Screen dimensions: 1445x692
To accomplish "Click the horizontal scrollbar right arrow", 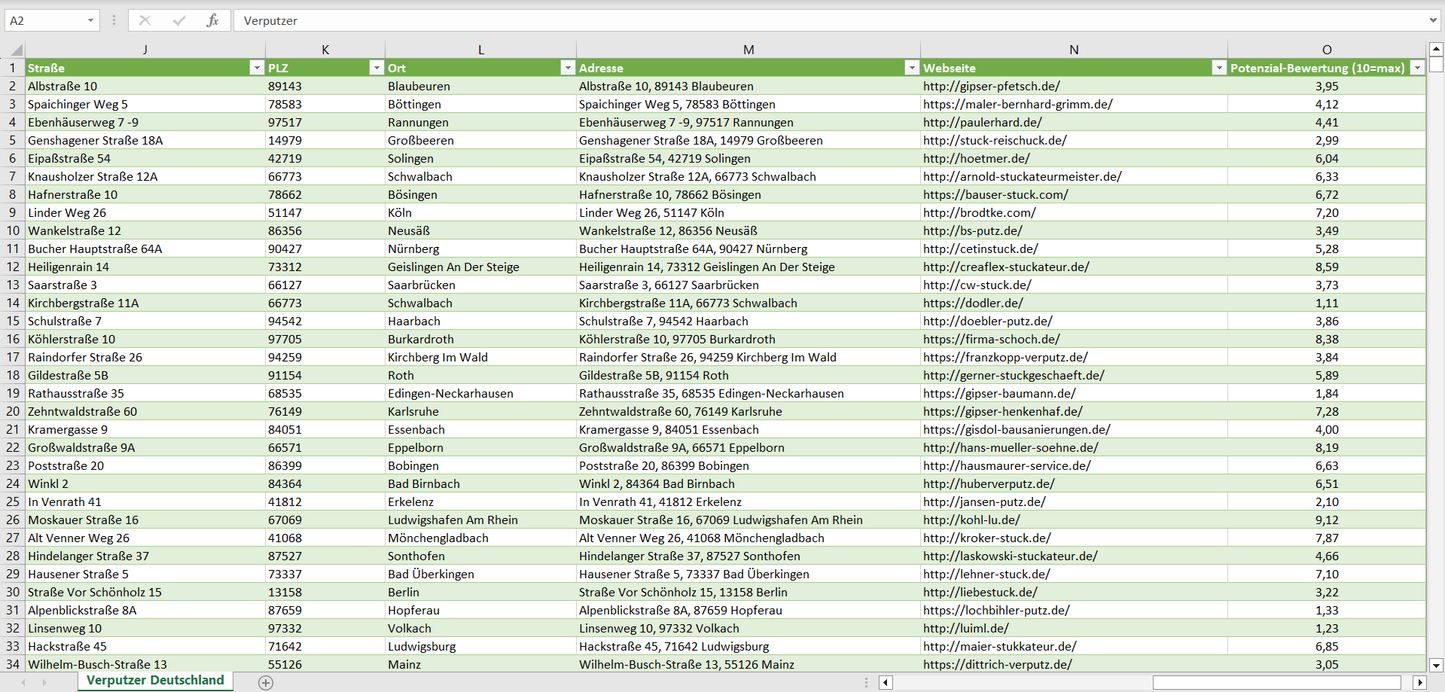I will (1418, 682).
